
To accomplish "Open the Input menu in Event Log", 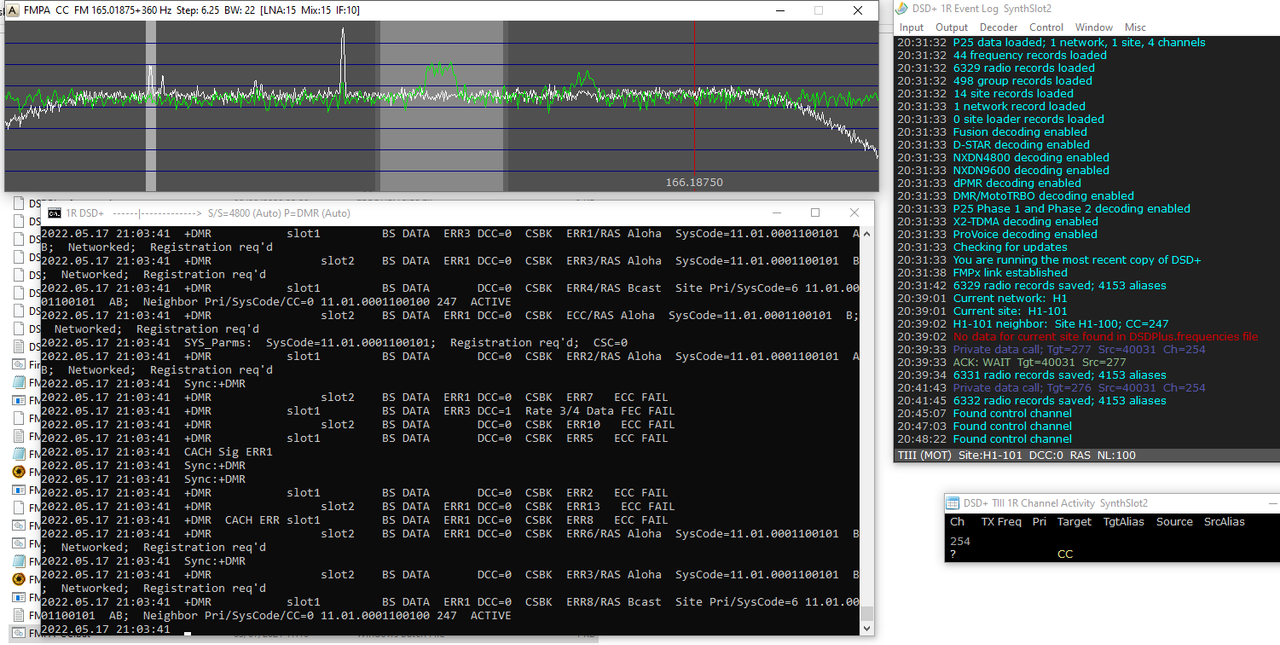I will (911, 27).
